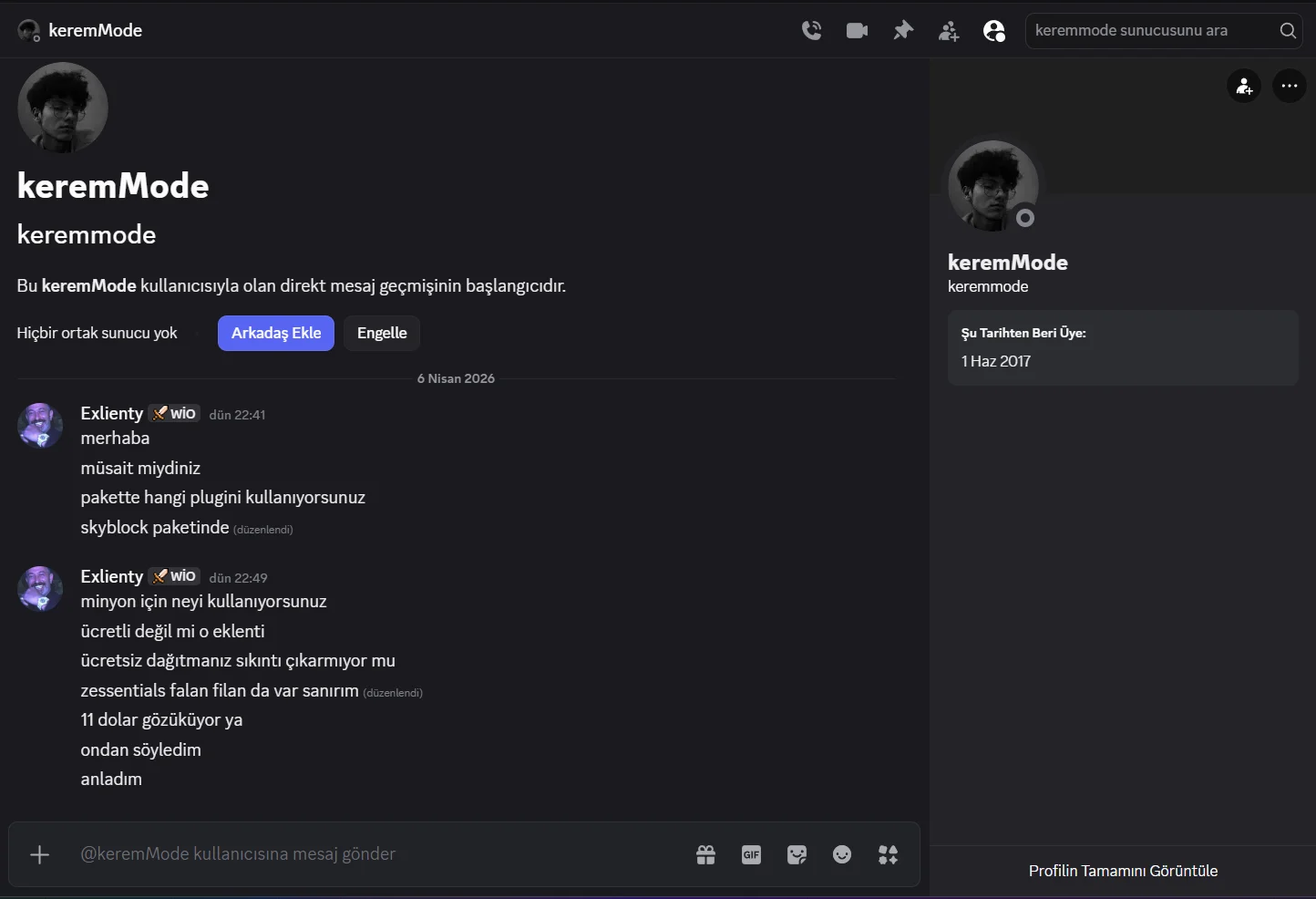Open the gift icon in message bar
This screenshot has width=1316, height=899.
(705, 854)
